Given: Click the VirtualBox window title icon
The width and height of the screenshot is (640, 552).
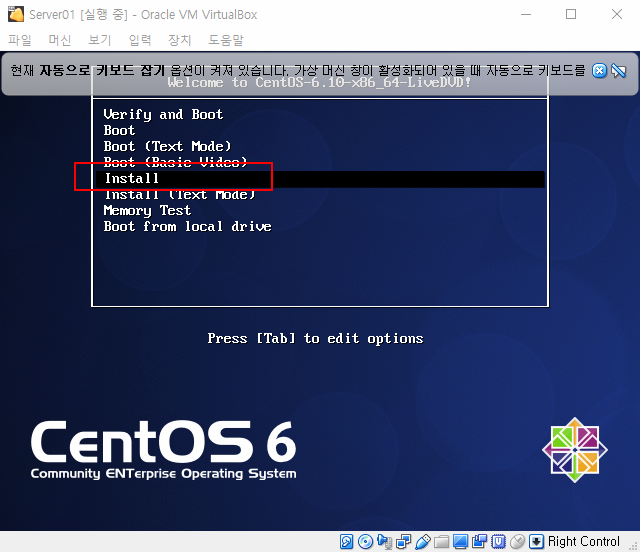Looking at the screenshot, I should click(16, 14).
